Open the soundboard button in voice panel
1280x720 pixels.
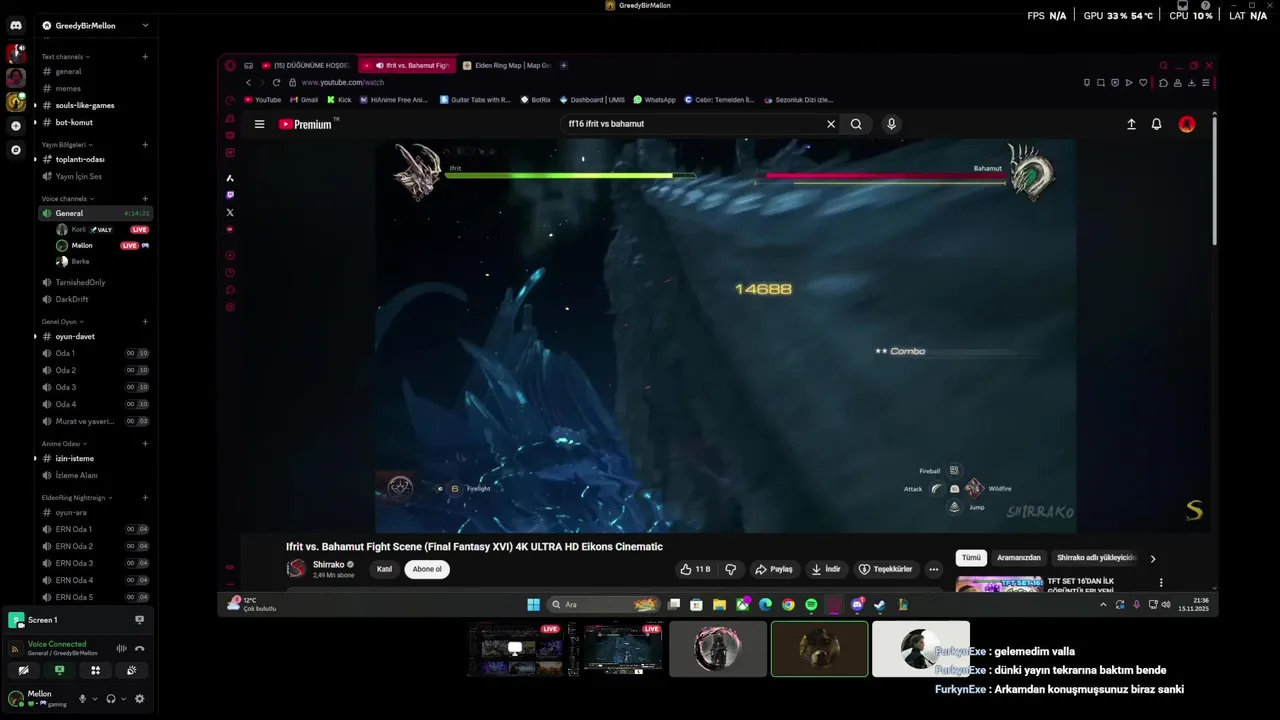pos(131,670)
